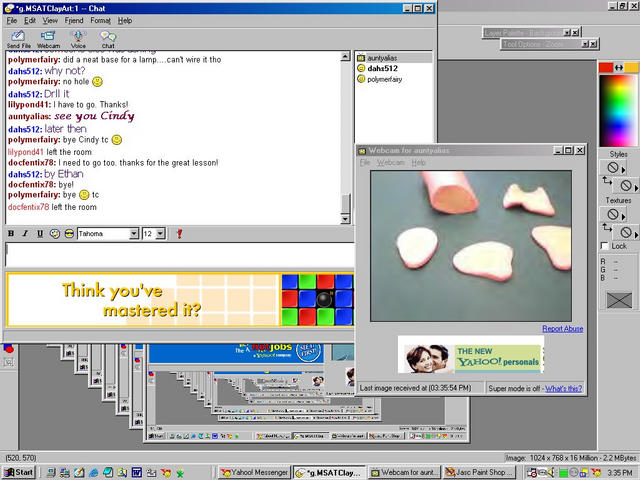Screen dimensions: 640x480
Task: Click the webcam image of clay pieces
Action: point(471,246)
